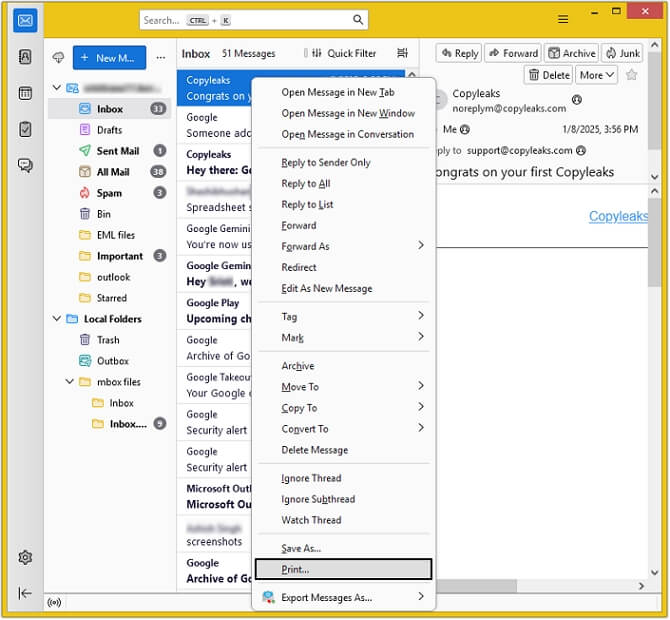Collapse the Local Folders tree
Screen dimensions: 670x620
(56, 319)
